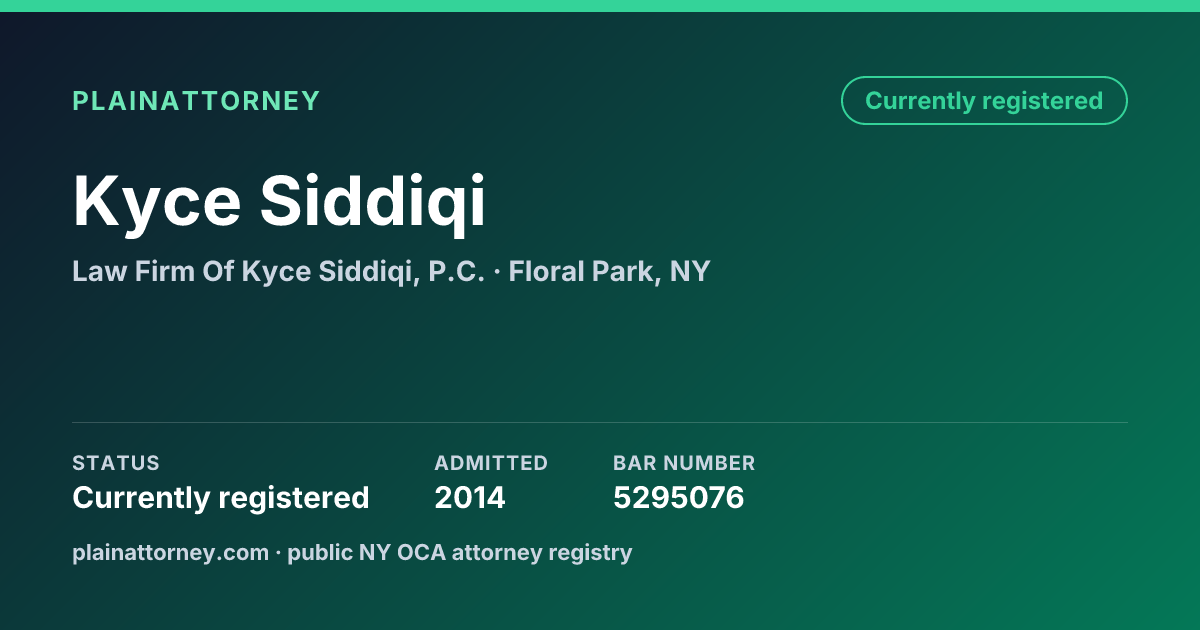This screenshot has width=1200, height=630.
Task: Select the 2014 admitted year
Action: 470,497
